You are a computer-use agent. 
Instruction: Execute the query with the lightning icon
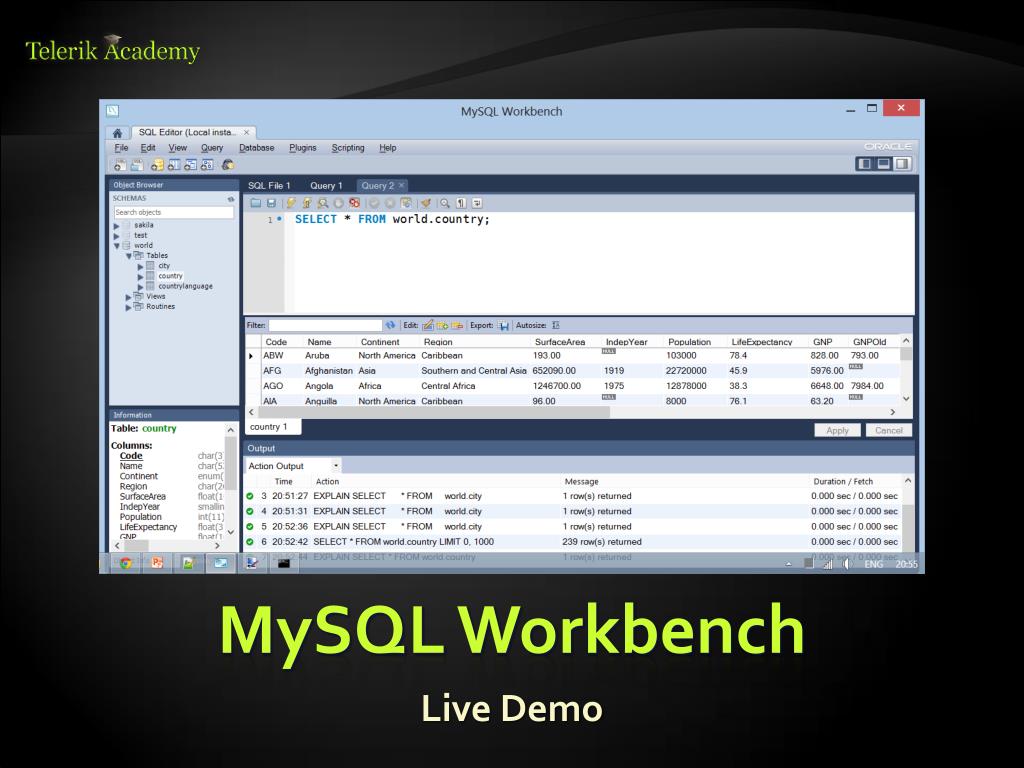(291, 203)
